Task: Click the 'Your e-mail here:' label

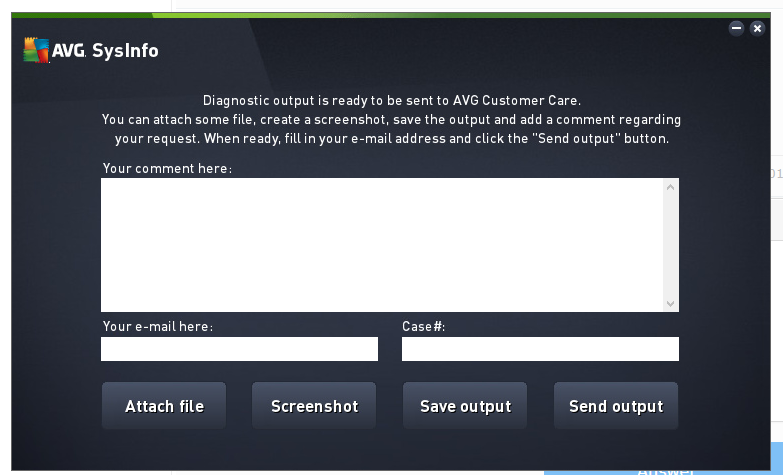Action: pyautogui.click(x=158, y=326)
